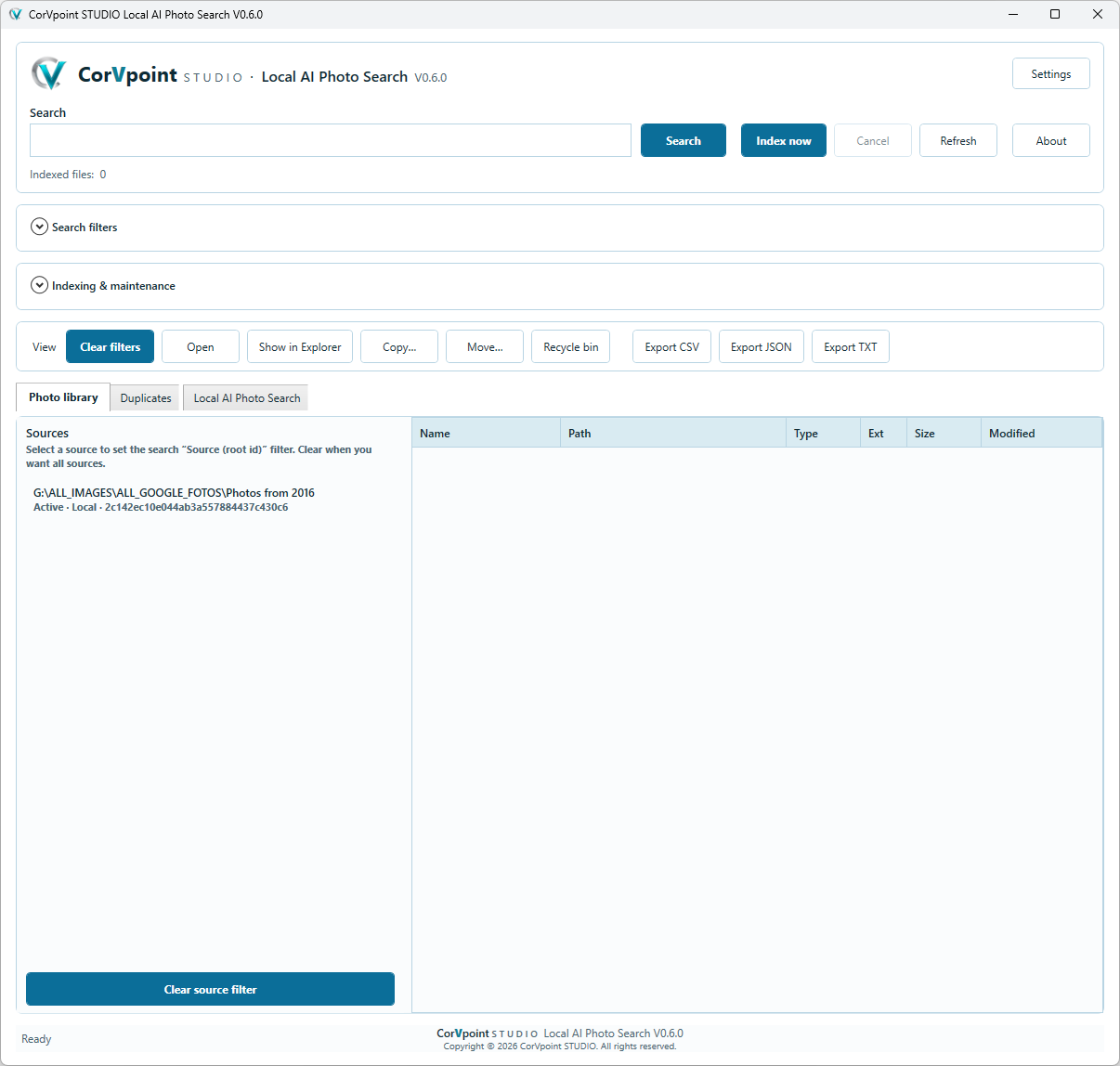The height and width of the screenshot is (1066, 1120).
Task: Click Clear filters button
Action: click(111, 346)
